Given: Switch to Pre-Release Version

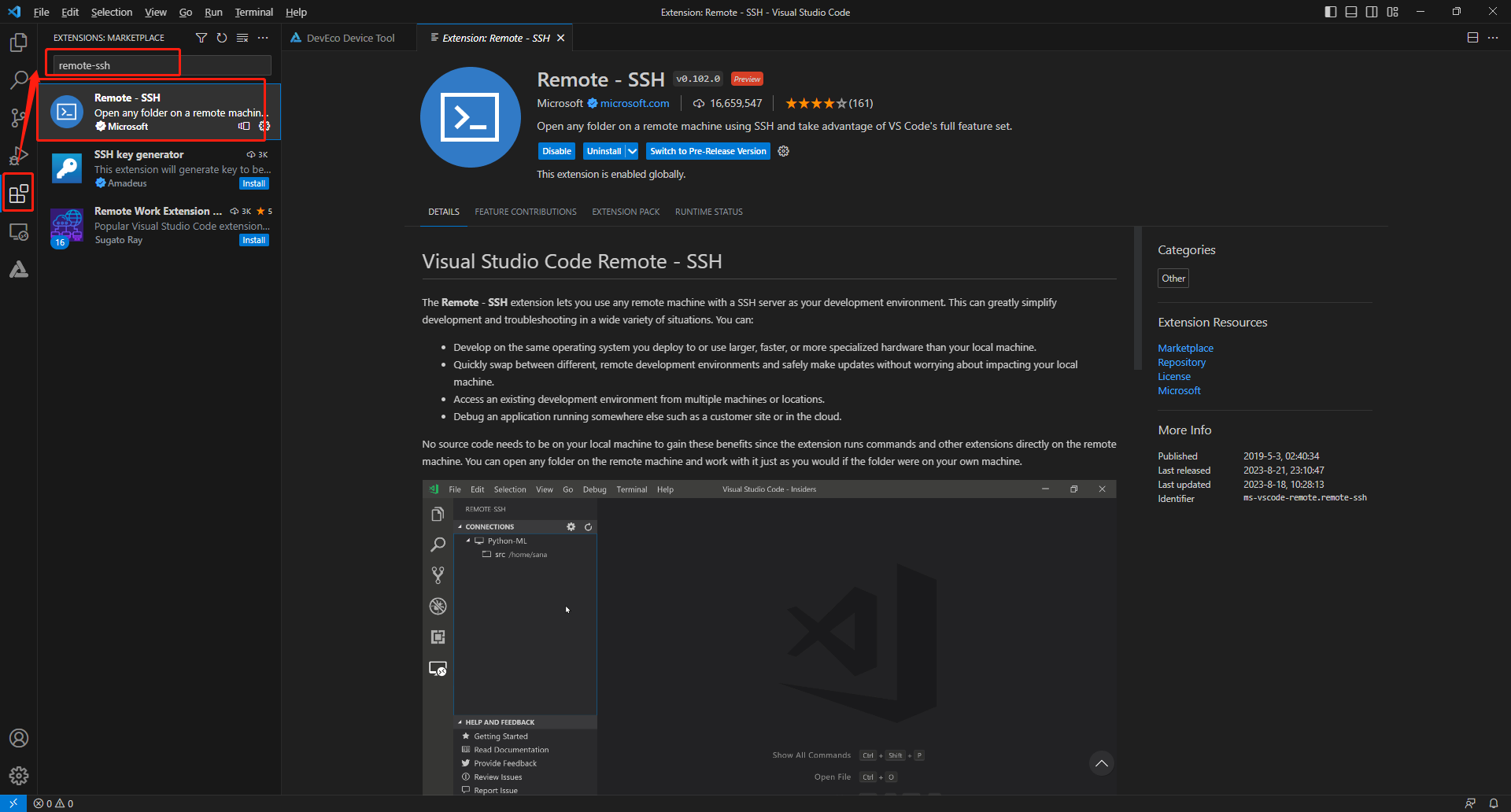Looking at the screenshot, I should [708, 151].
